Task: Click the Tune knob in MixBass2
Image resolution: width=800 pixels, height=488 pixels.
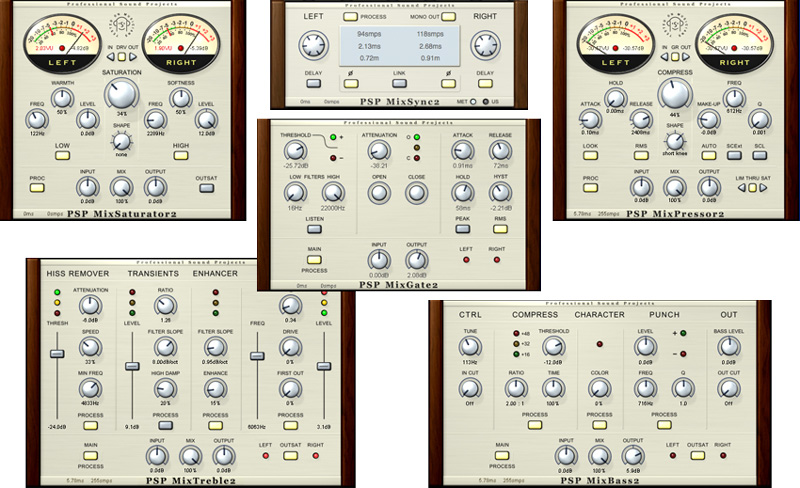Action: (x=470, y=344)
